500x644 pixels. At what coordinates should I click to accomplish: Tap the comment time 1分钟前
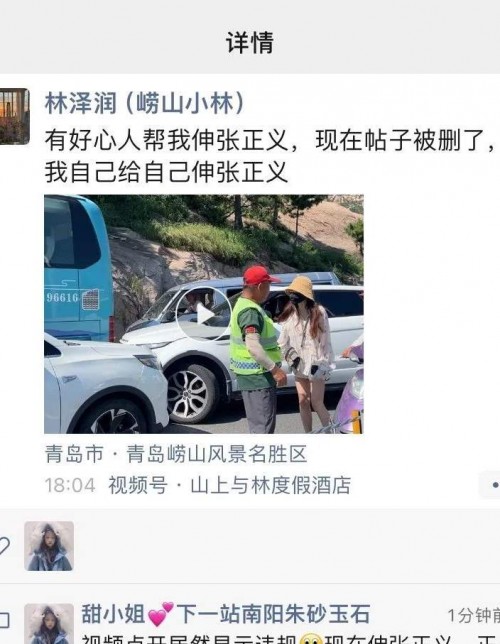click(474, 615)
